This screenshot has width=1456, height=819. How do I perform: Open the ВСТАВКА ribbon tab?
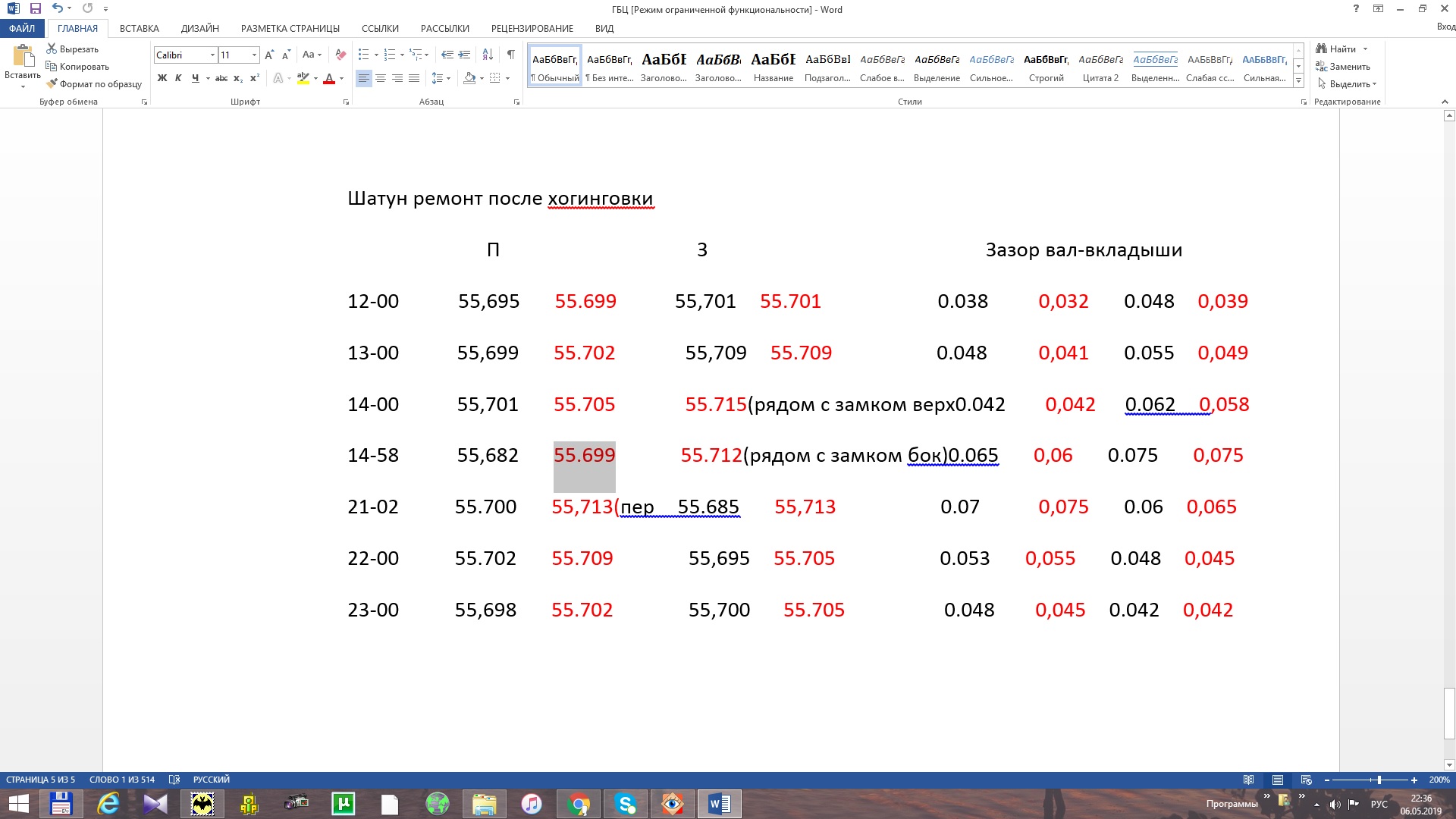click(x=139, y=28)
